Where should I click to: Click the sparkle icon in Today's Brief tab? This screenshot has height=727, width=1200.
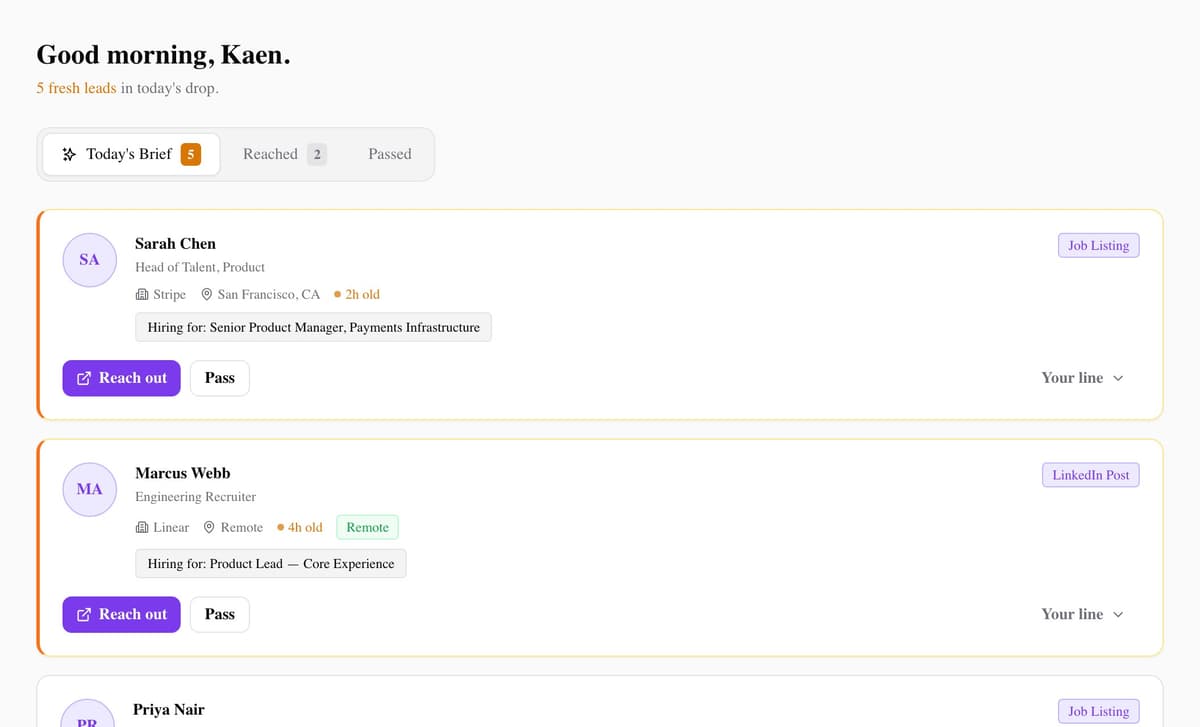tap(69, 155)
